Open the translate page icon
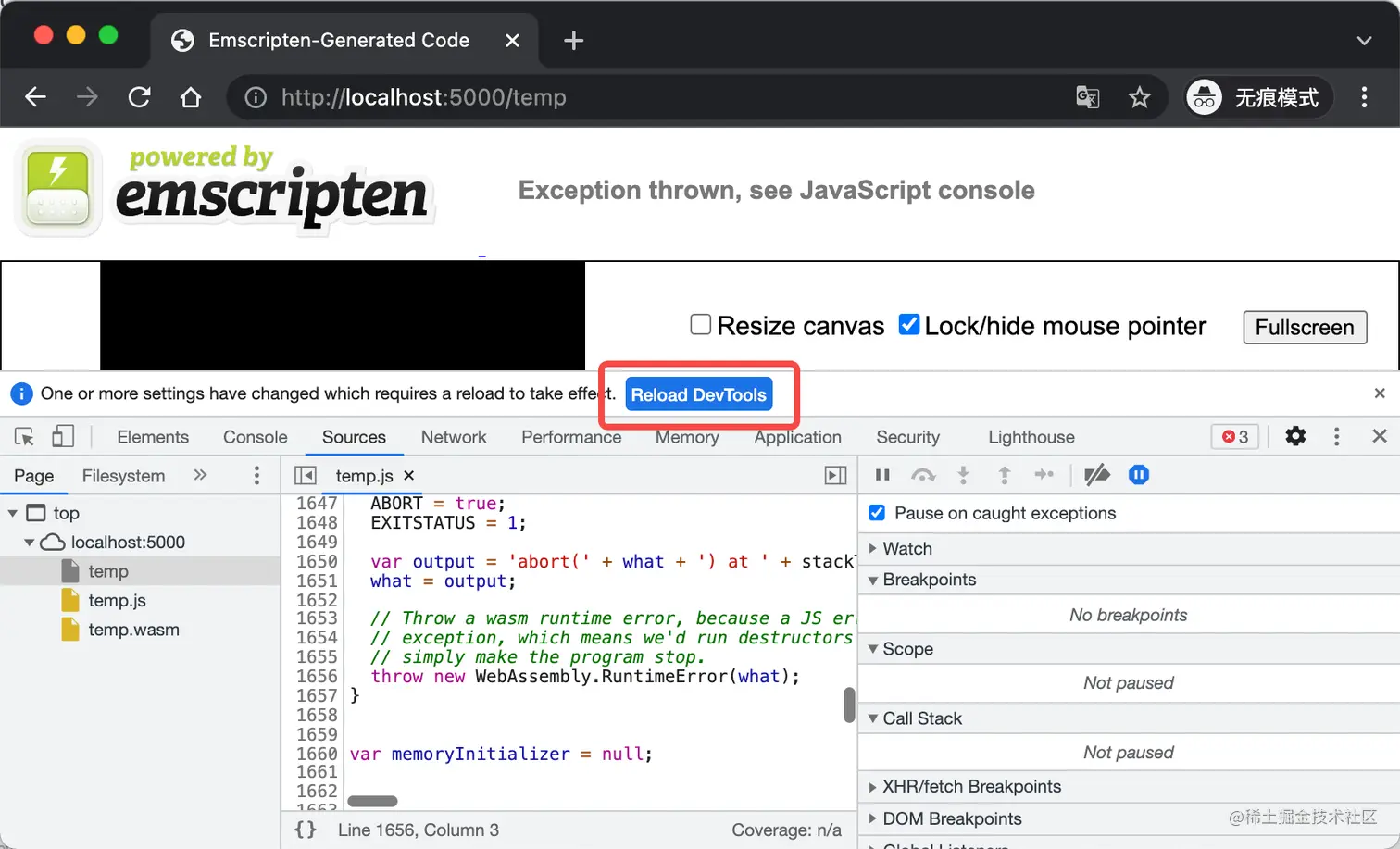 tap(1088, 97)
